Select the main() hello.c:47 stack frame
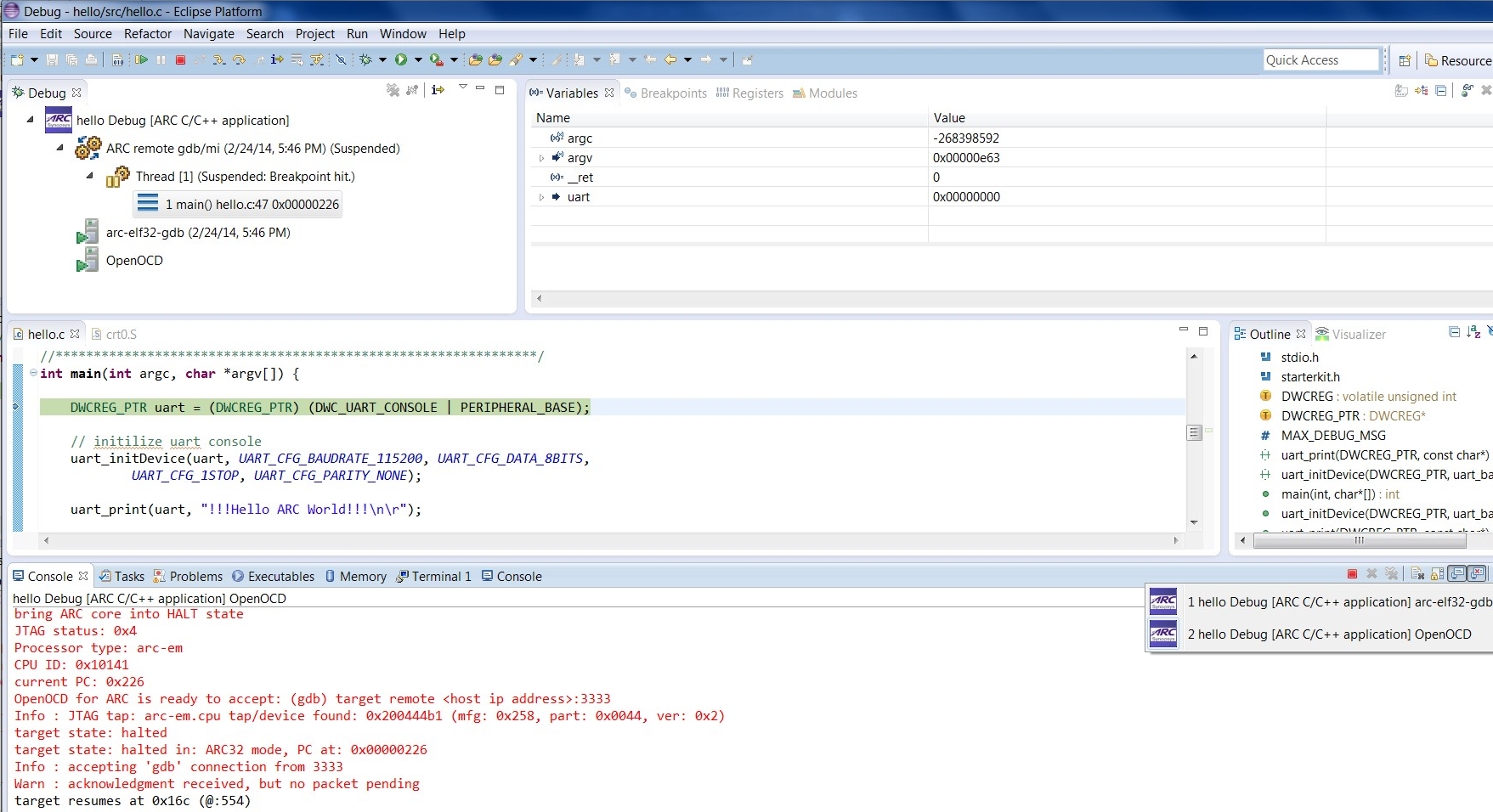 238,204
